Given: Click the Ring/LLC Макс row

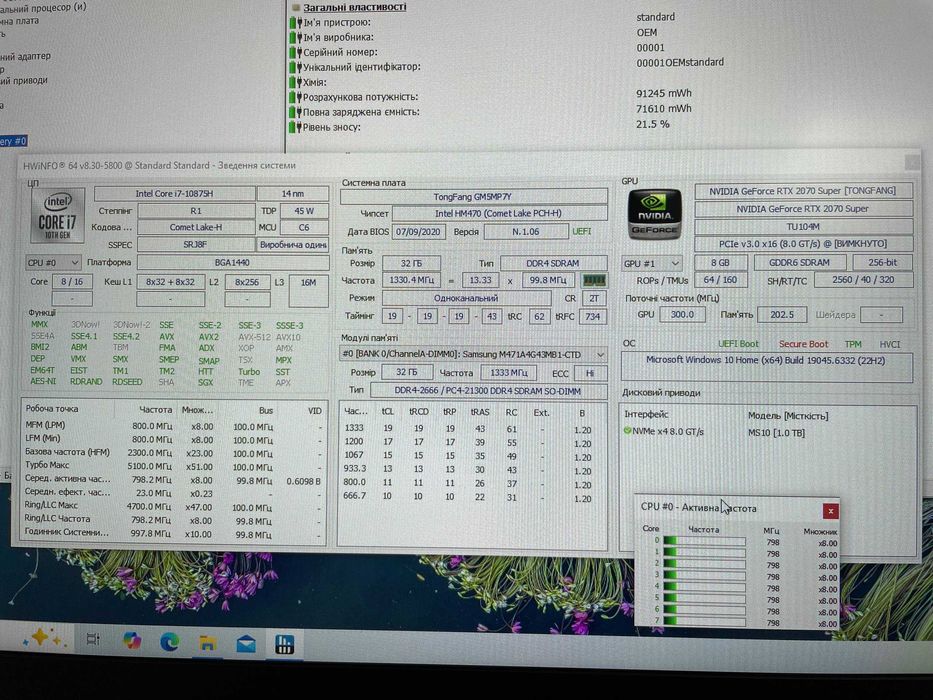Looking at the screenshot, I should coord(174,507).
